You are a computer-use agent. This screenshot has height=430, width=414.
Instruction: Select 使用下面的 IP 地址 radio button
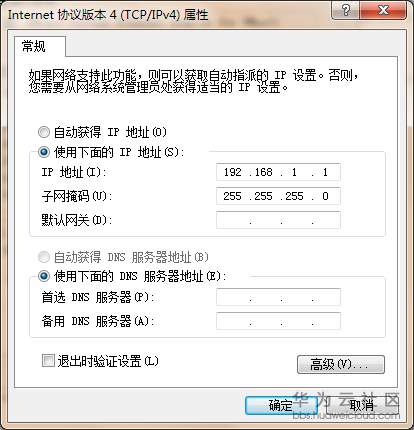tap(44, 152)
